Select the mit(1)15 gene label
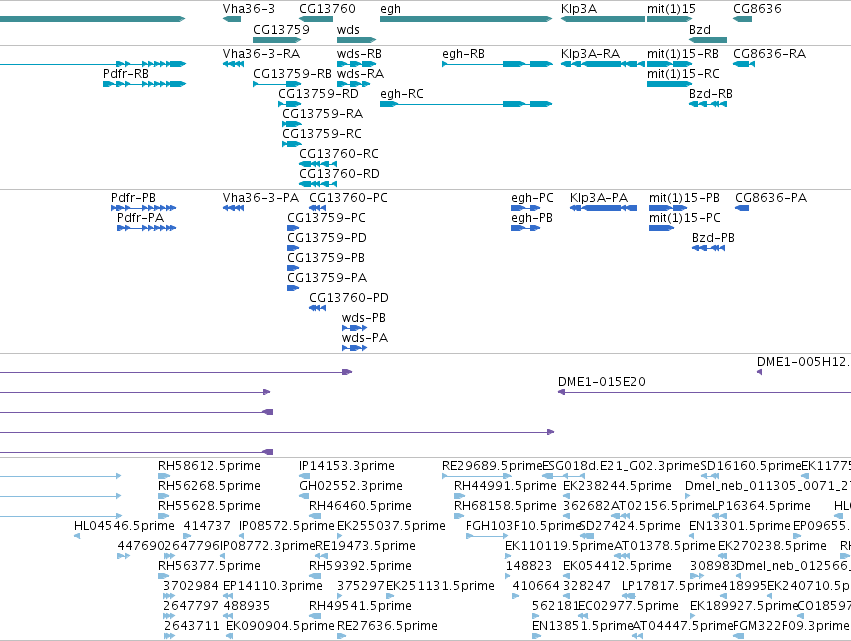This screenshot has height=641, width=851. (x=671, y=9)
